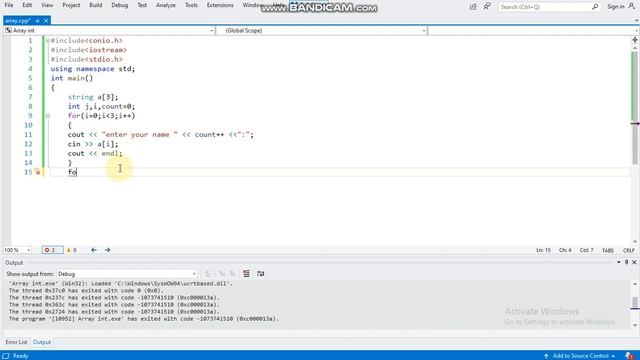This screenshot has height=360, width=640.
Task: Click the editor vertical scrollbar thumb
Action: click(x=635, y=108)
